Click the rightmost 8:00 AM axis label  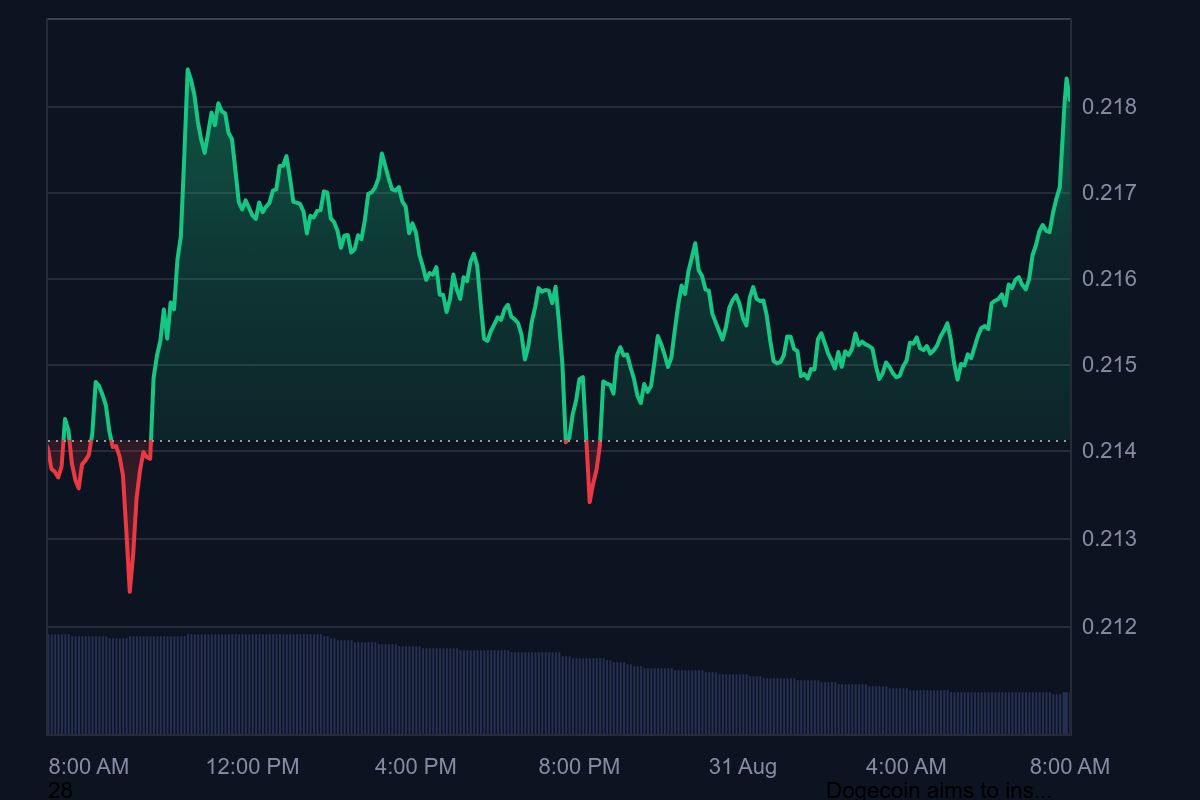pyautogui.click(x=1070, y=767)
